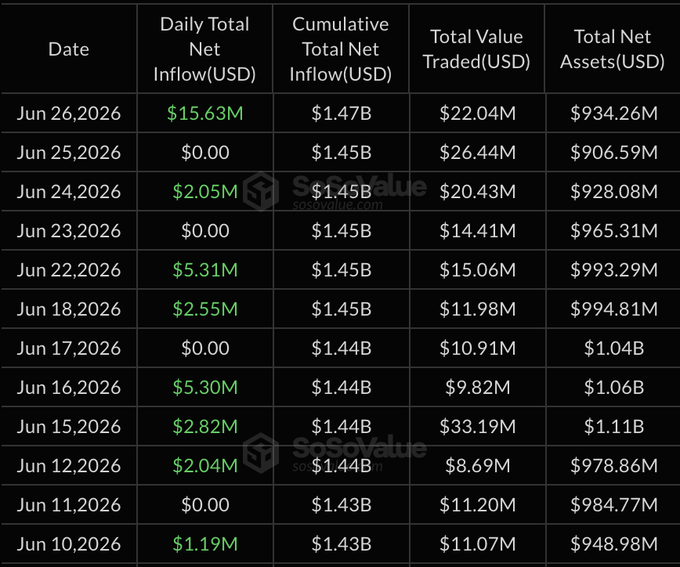Click the $978.86M net assets cell

[614, 465]
